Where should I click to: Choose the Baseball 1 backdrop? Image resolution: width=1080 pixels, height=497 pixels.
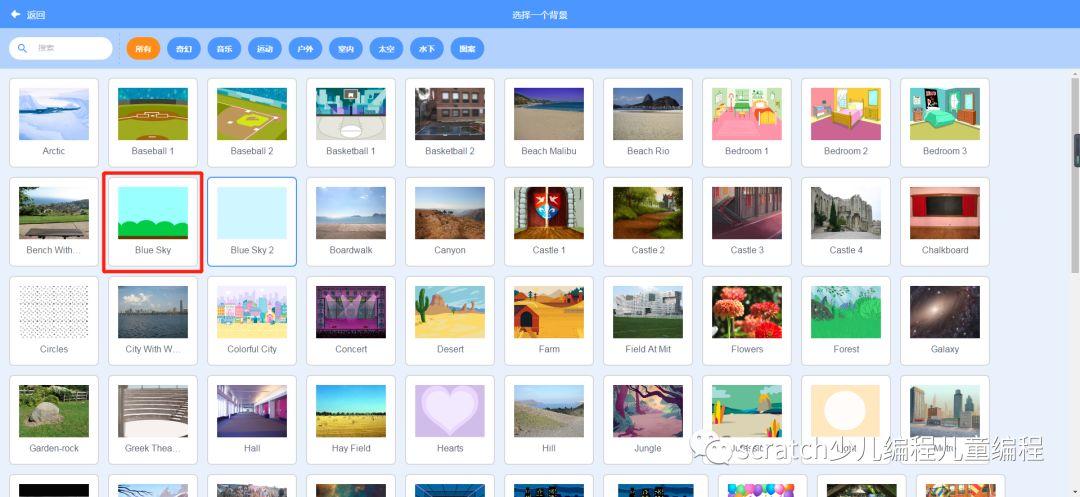[x=153, y=123]
